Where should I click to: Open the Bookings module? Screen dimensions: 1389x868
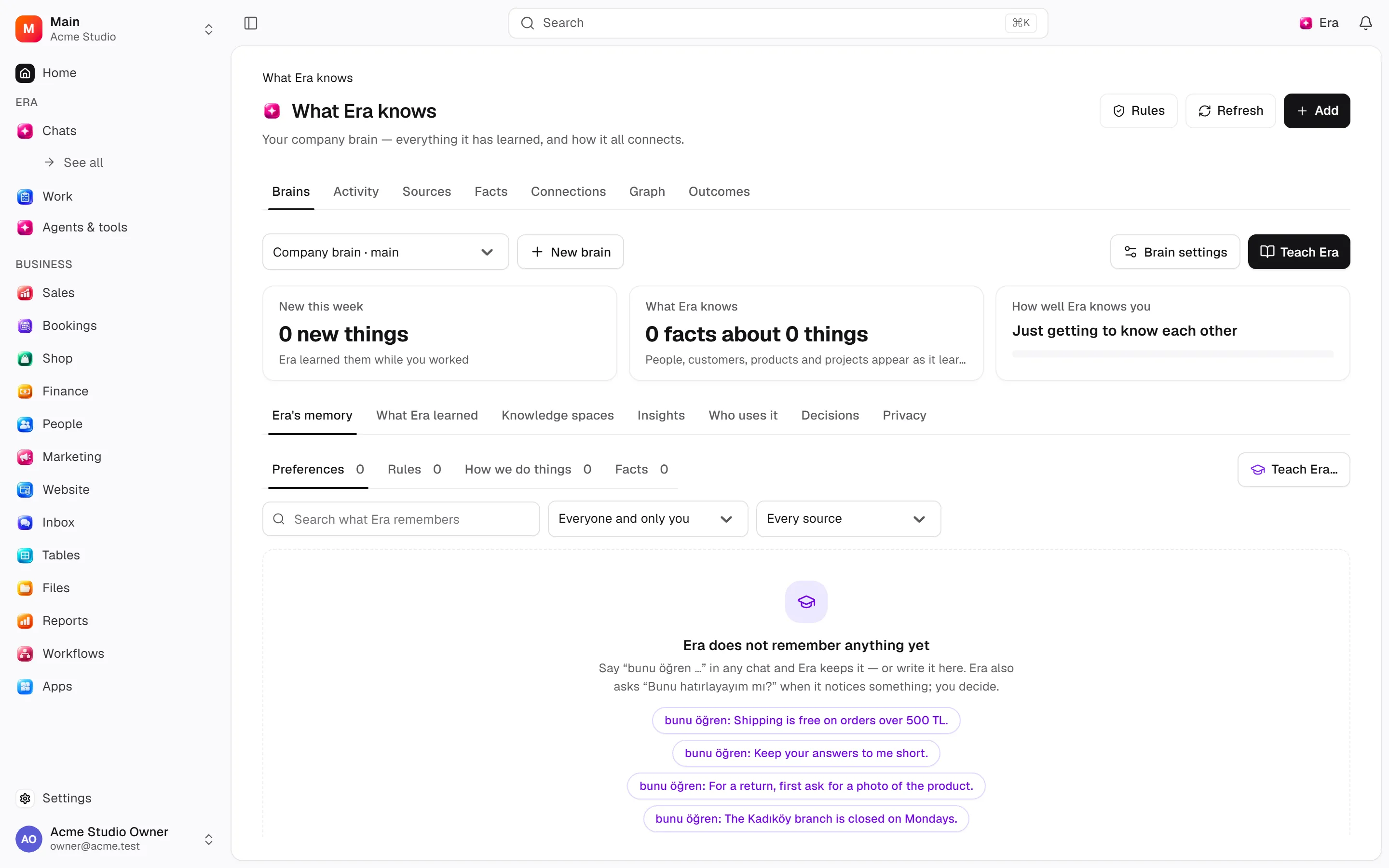click(x=115, y=325)
